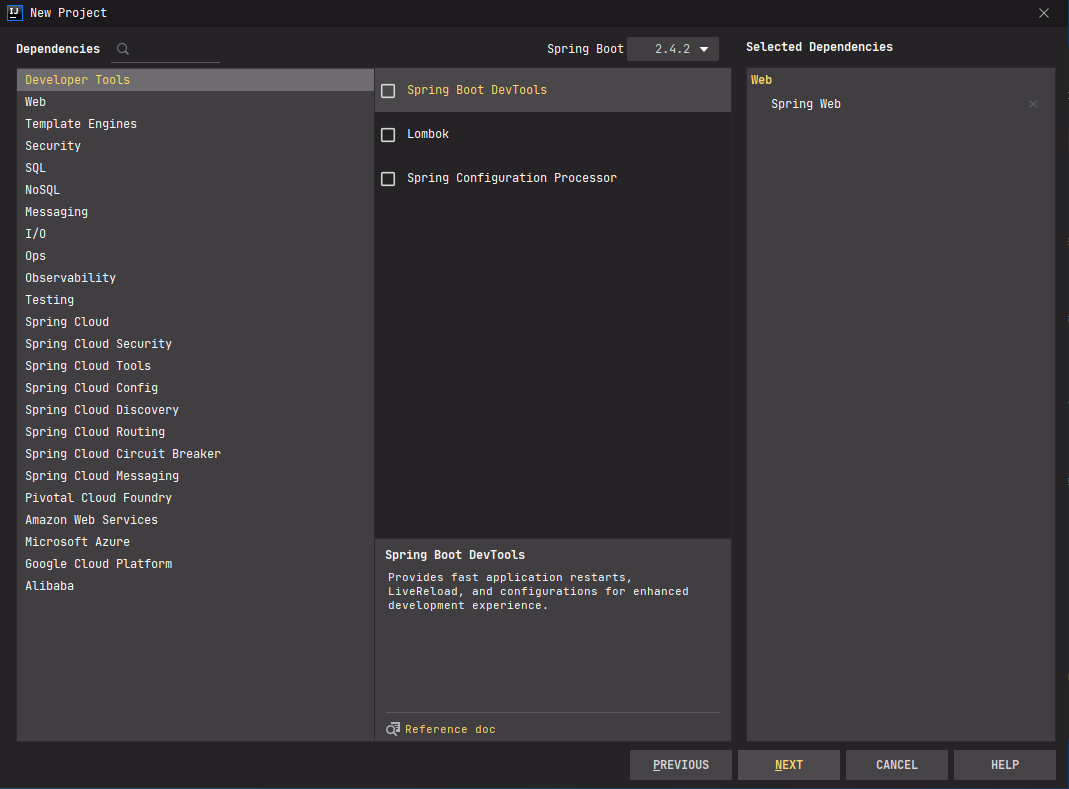Viewport: 1069px width, 789px height.
Task: Tick Spring Configuration Processor checkbox
Action: pyautogui.click(x=388, y=179)
